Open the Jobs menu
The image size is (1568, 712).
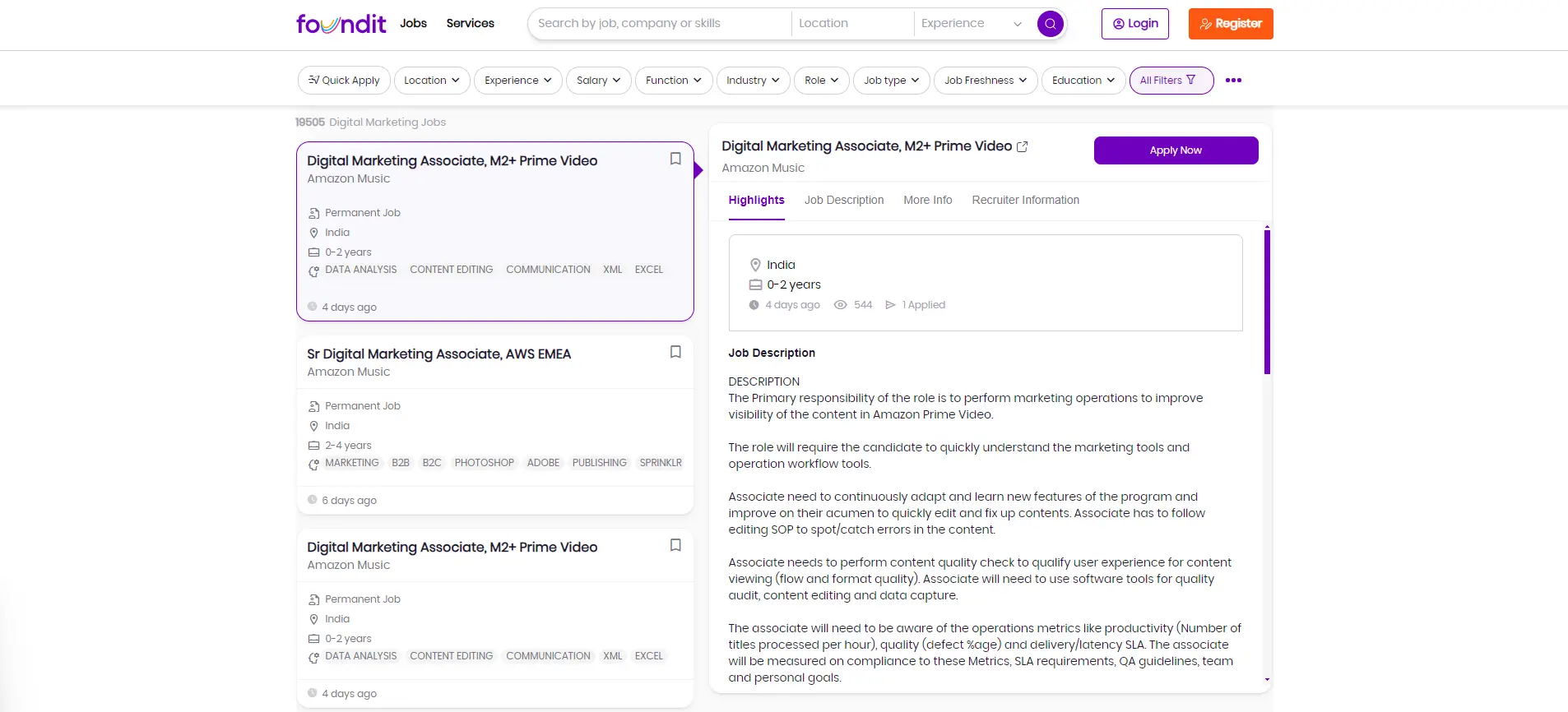point(413,23)
